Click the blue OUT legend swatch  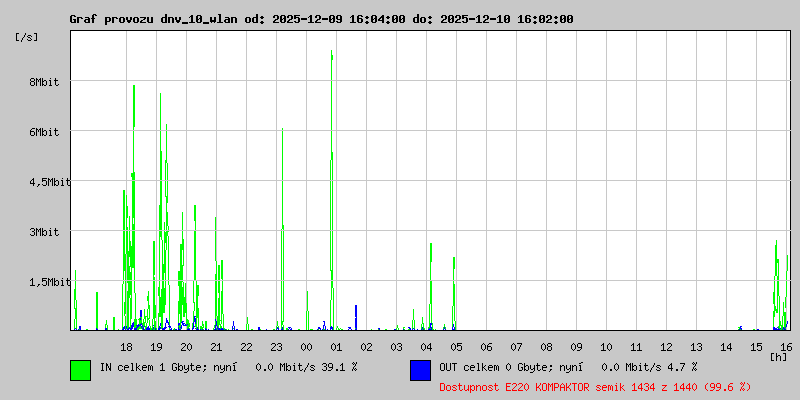pos(420,370)
